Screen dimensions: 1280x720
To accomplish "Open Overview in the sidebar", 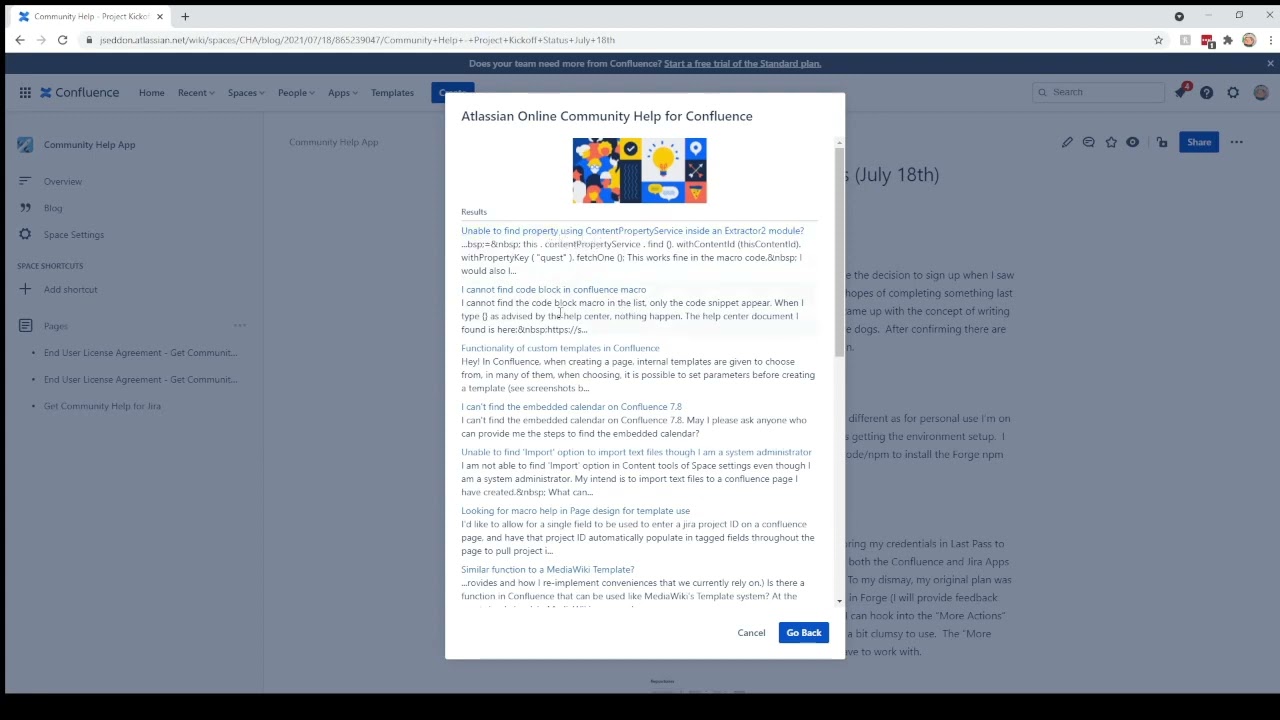I will 63,181.
